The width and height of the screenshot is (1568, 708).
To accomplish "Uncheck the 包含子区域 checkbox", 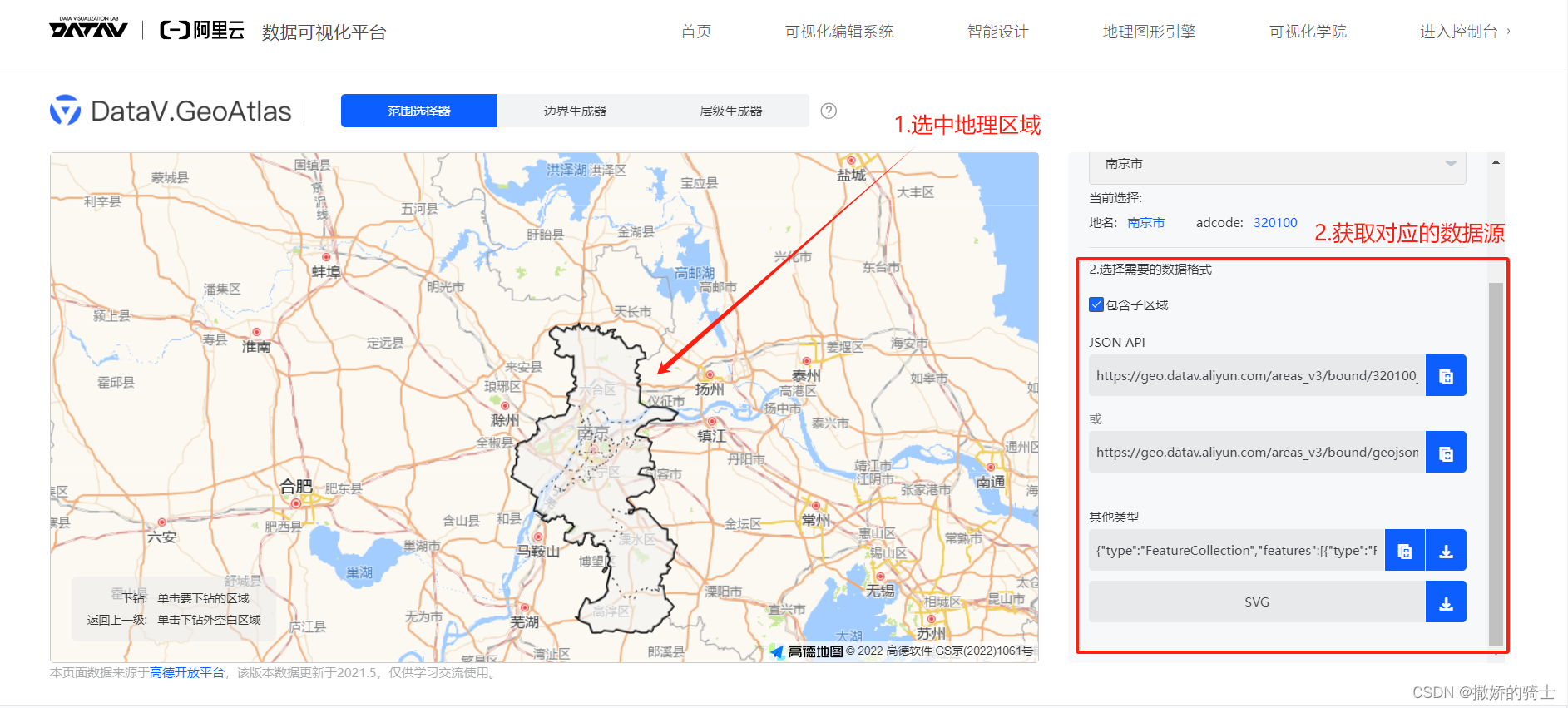I will [x=1096, y=304].
